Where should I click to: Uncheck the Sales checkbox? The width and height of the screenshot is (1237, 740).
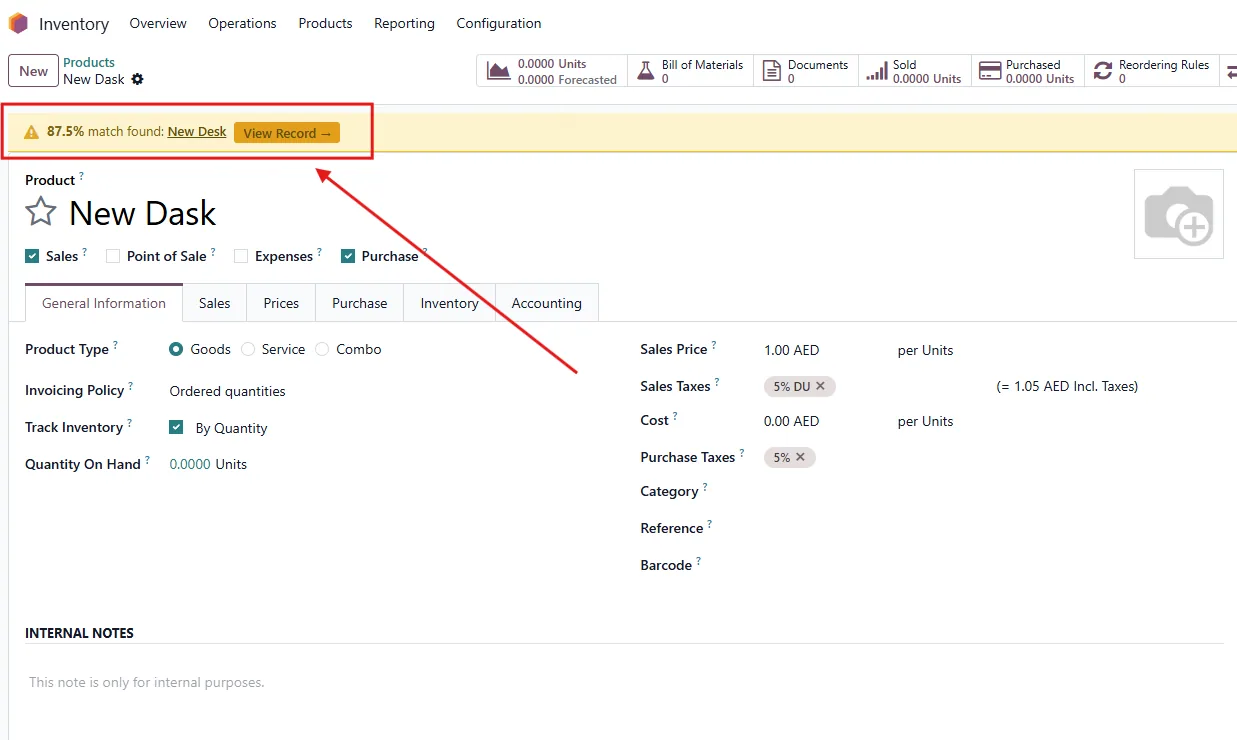click(x=32, y=256)
